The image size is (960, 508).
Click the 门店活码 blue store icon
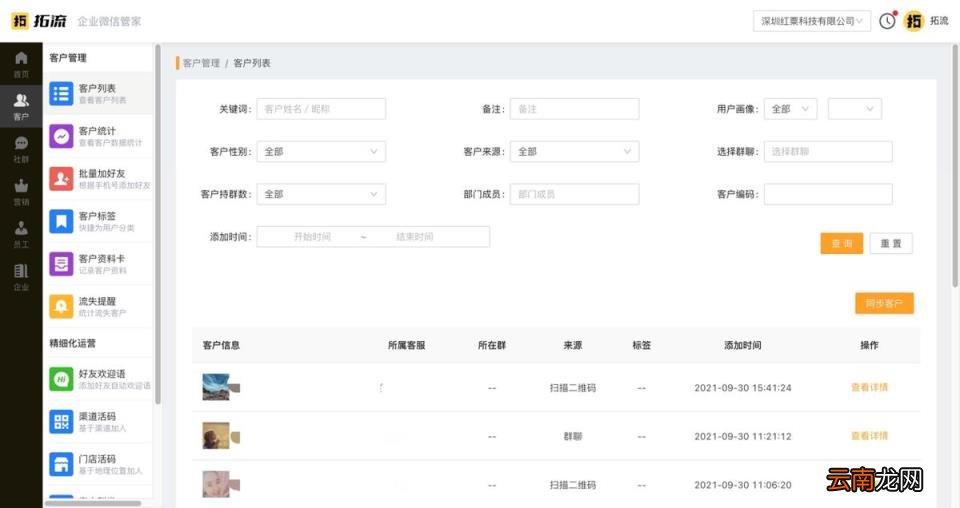tap(61, 464)
